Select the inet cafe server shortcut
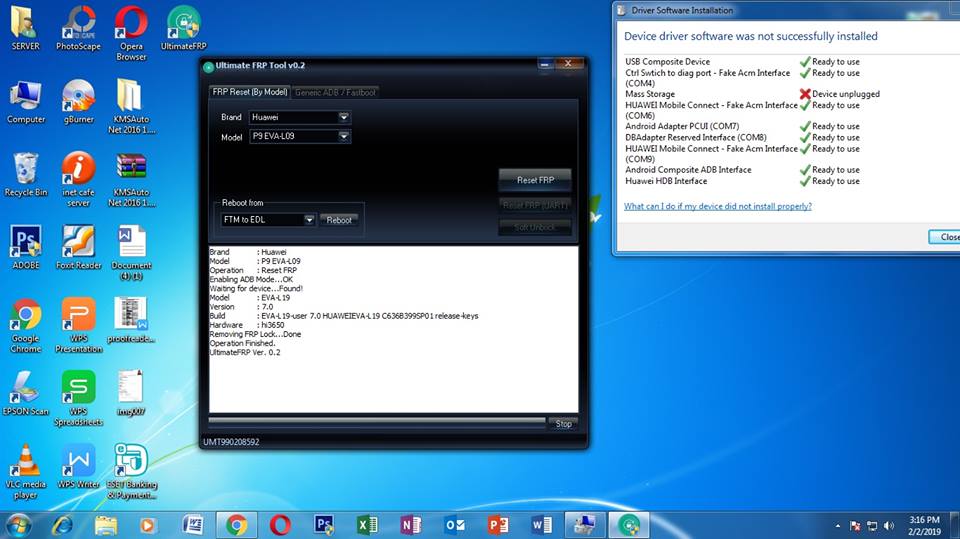 tap(78, 180)
